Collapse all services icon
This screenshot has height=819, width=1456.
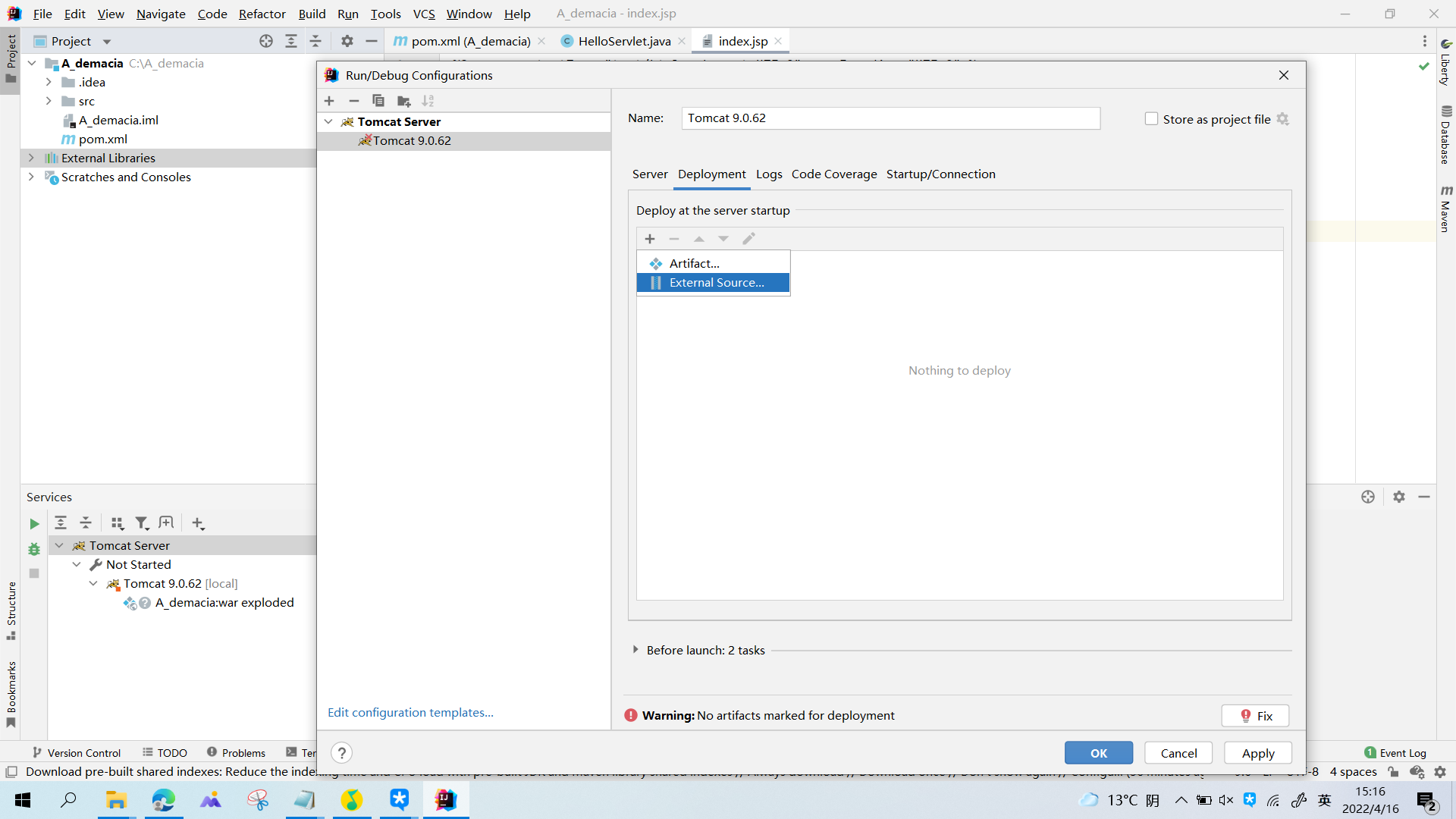[86, 523]
